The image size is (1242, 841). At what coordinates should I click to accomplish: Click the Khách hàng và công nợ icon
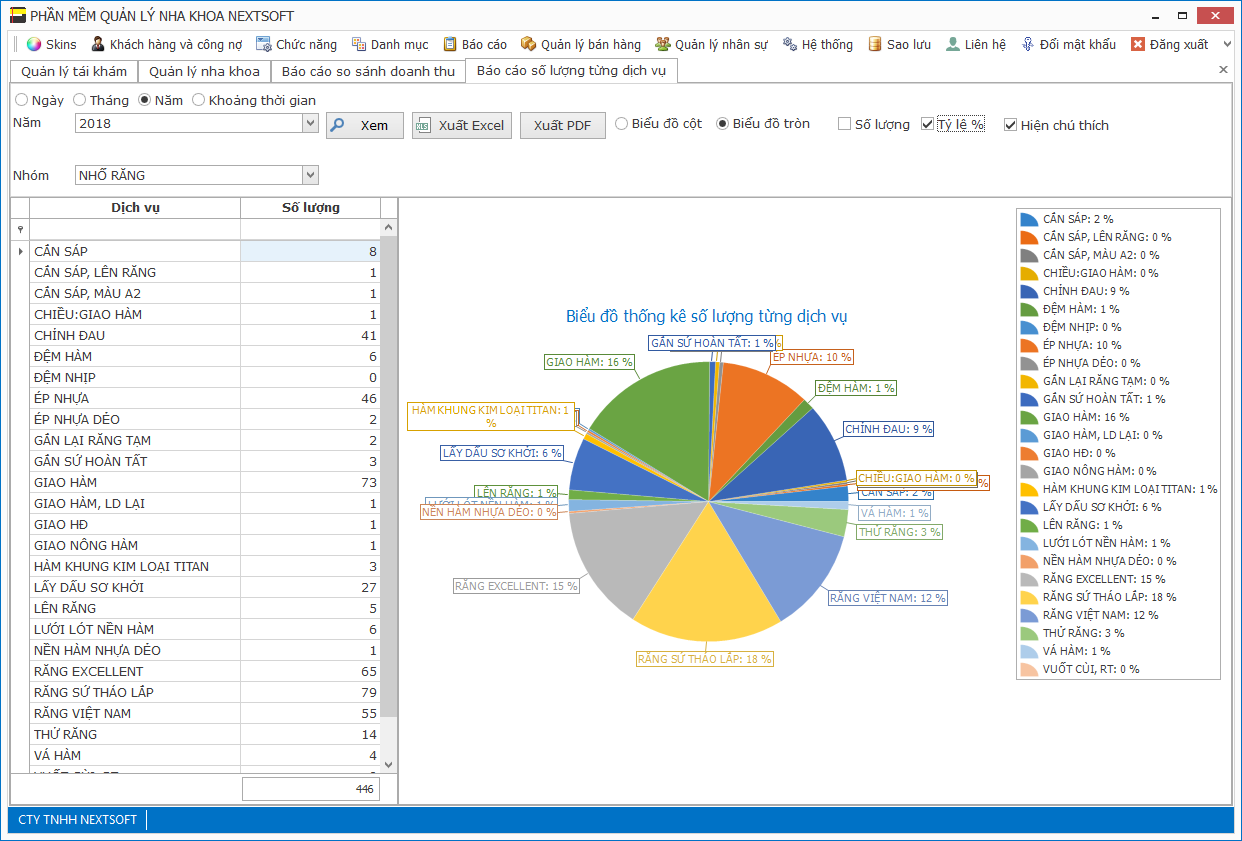98,44
